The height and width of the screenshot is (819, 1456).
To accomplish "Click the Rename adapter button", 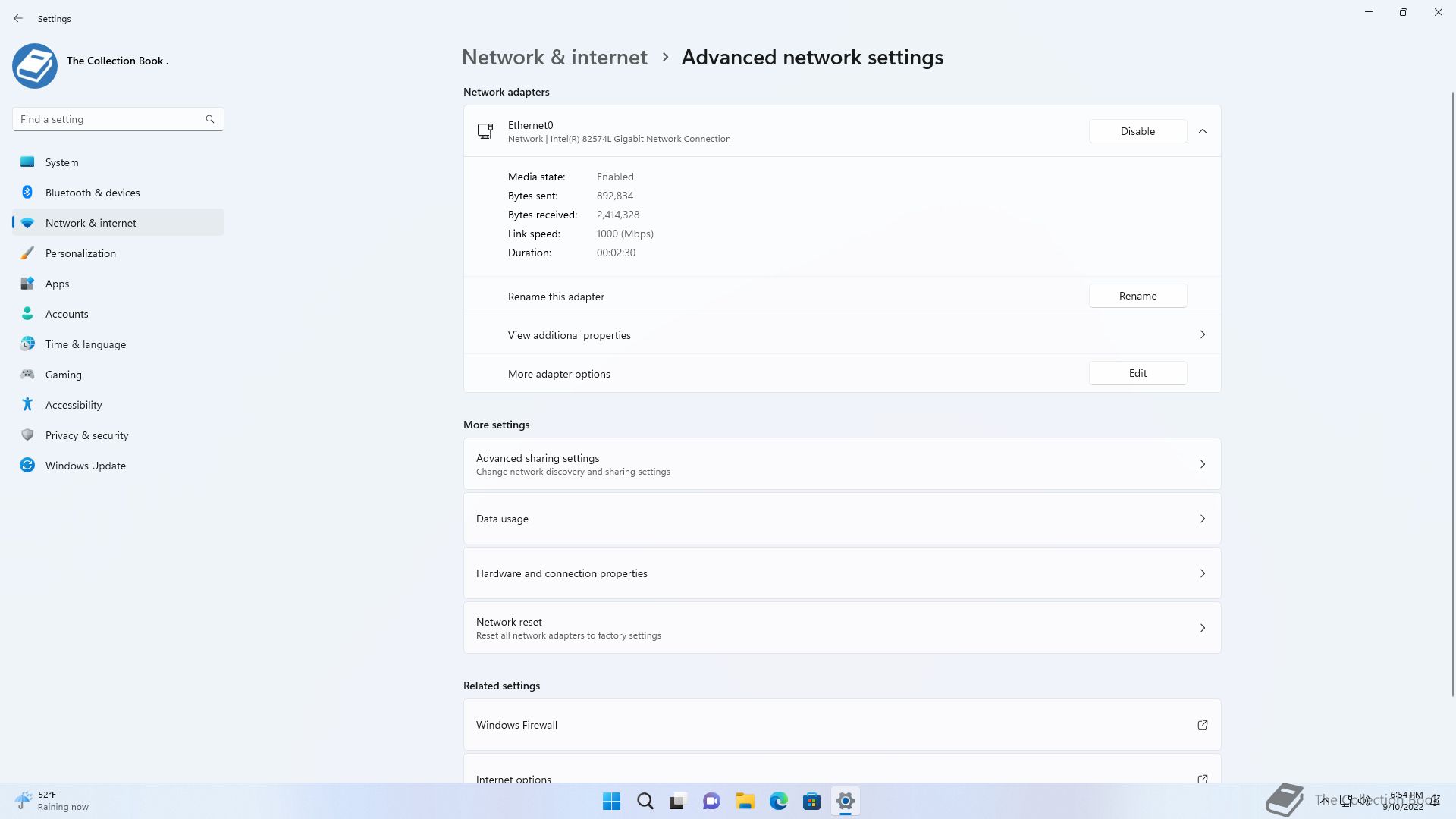I will [1137, 296].
